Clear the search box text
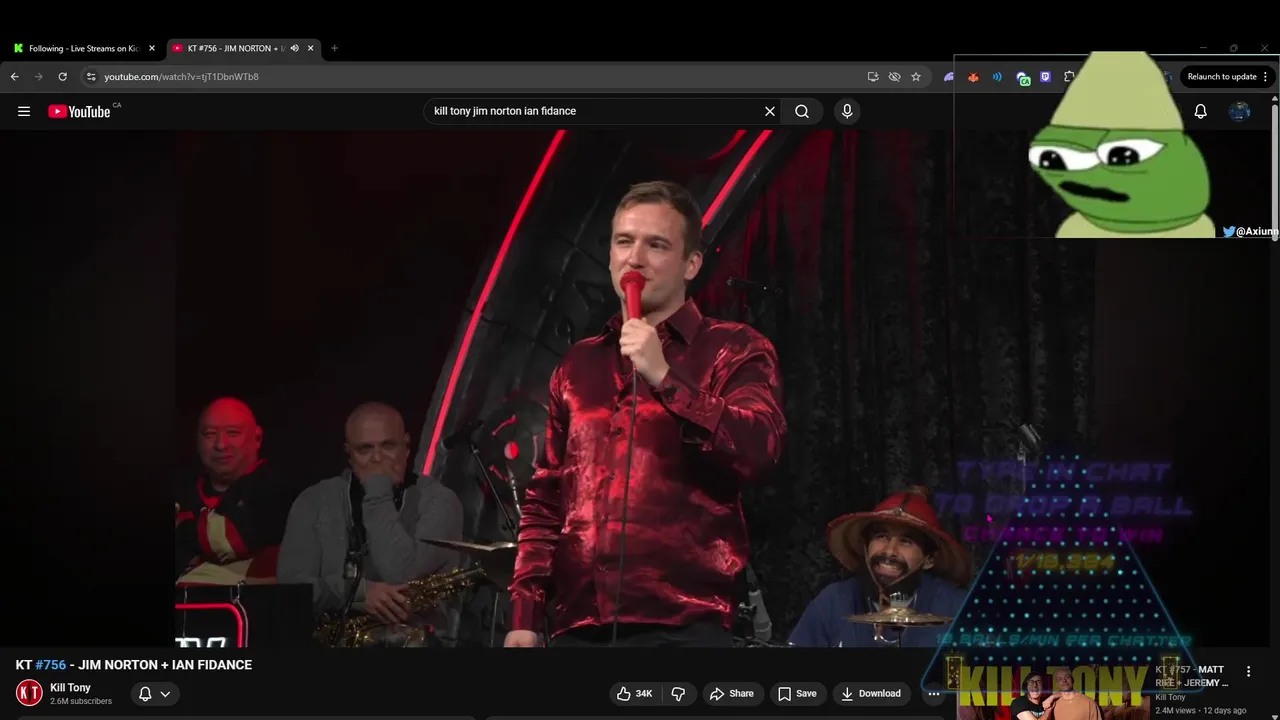1280x720 pixels. 770,111
